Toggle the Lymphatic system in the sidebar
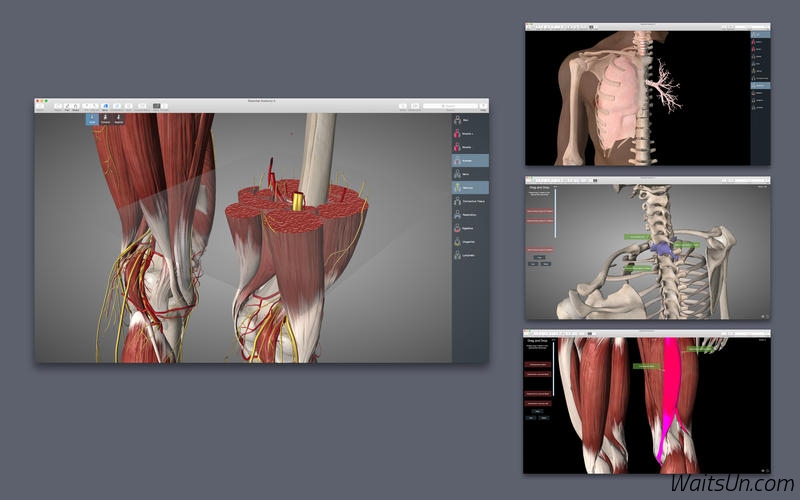Screen dimensions: 800x500 470,255
